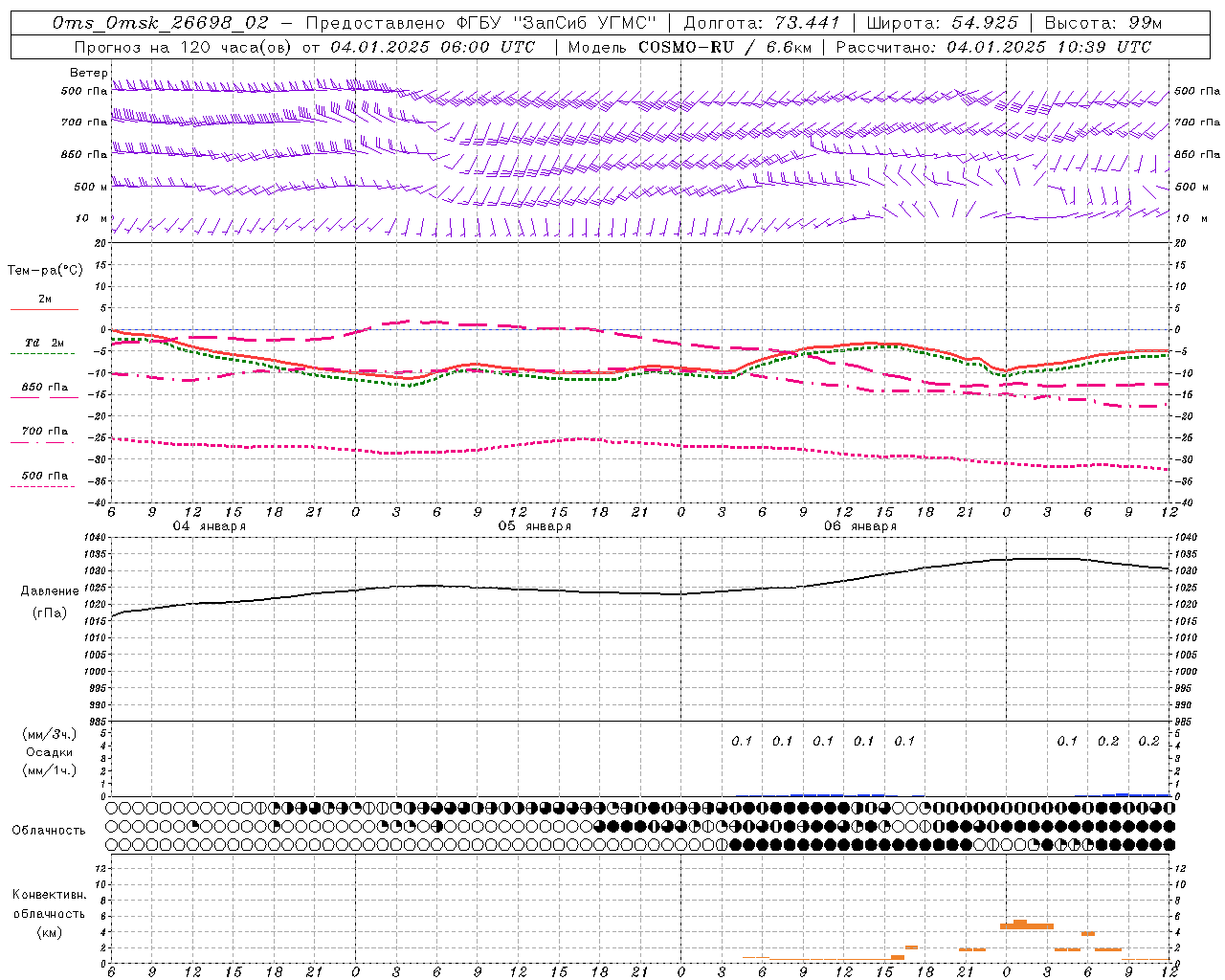Screen dimensions: 1225x980
Task: Click the 850 гПа legend entry in temperature legend
Action: coord(44,388)
